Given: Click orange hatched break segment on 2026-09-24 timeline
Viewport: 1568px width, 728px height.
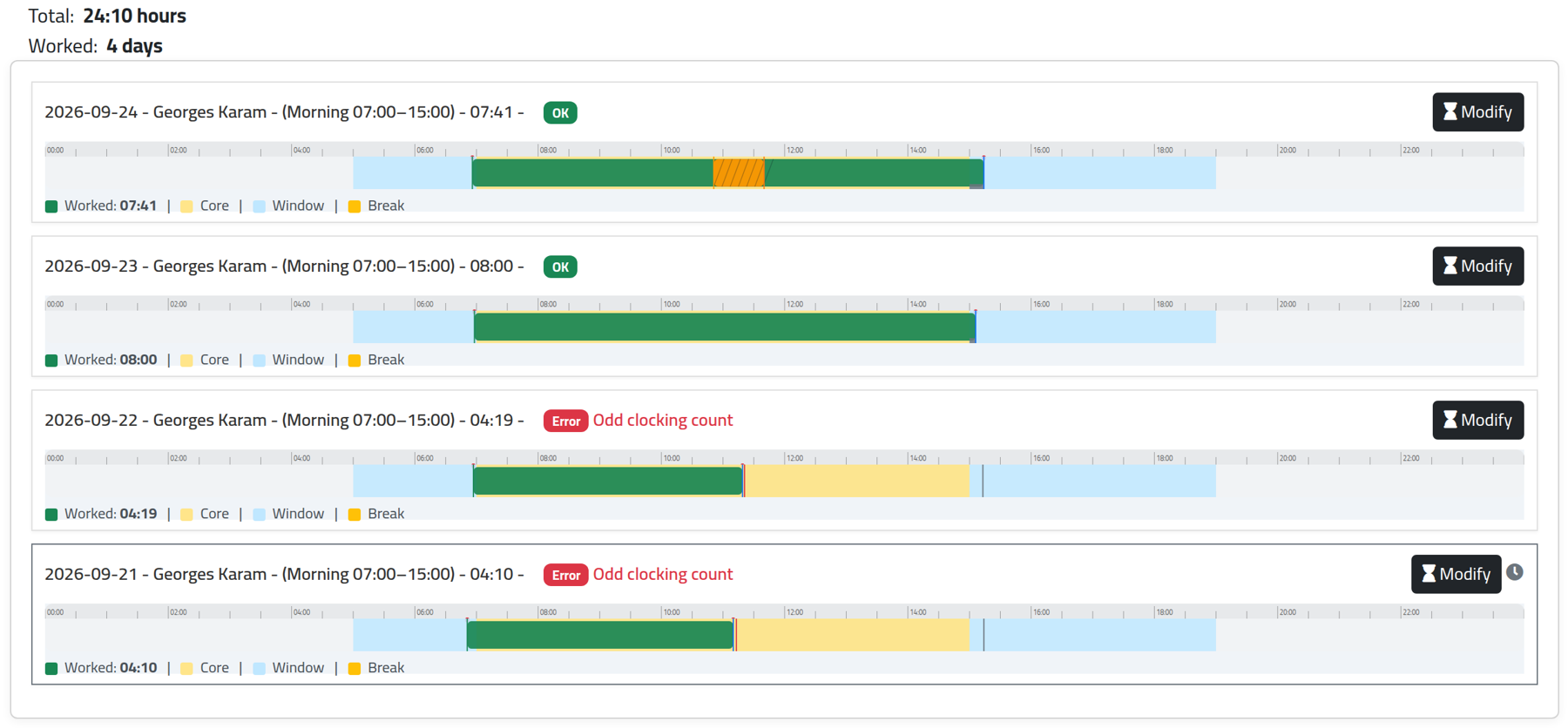Looking at the screenshot, I should coord(739,173).
